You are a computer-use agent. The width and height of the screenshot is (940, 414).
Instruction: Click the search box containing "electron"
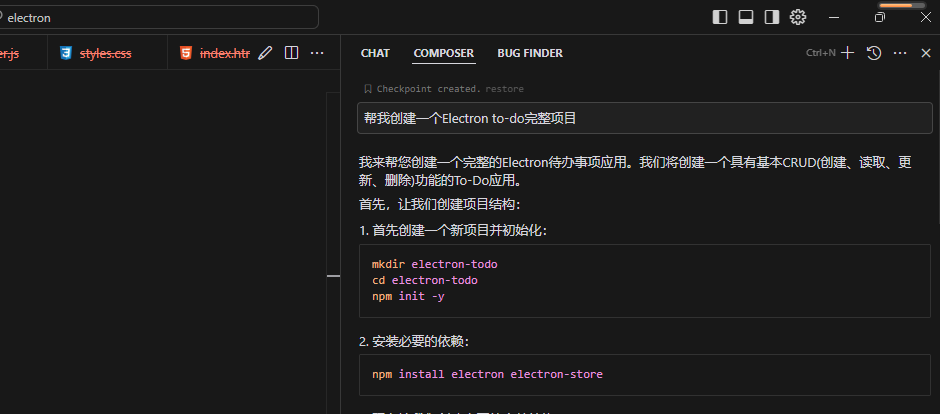point(160,17)
